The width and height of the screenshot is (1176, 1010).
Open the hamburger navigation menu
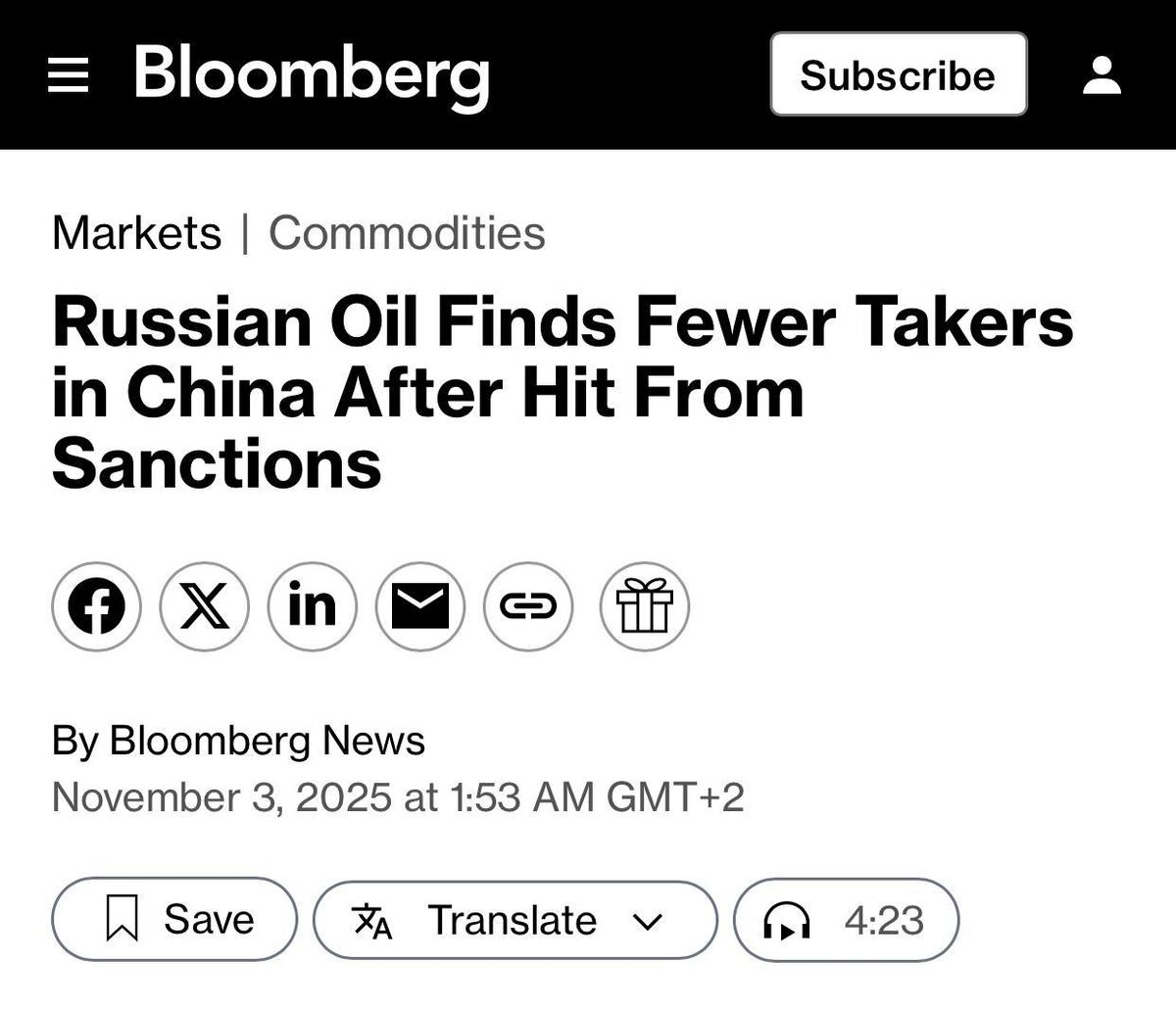[x=69, y=75]
